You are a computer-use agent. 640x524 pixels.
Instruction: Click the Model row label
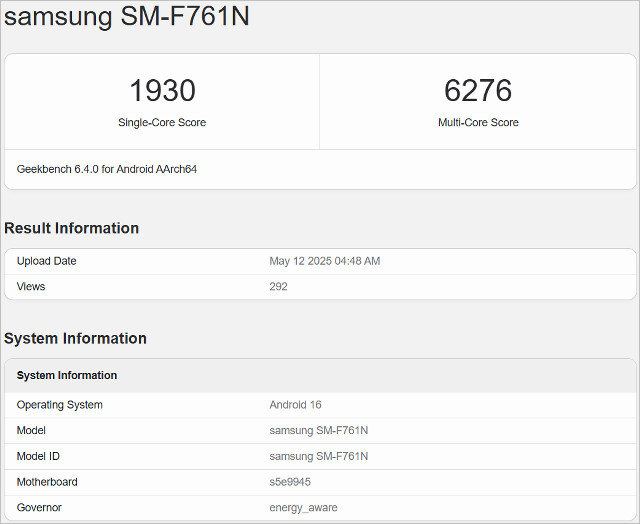(x=31, y=430)
